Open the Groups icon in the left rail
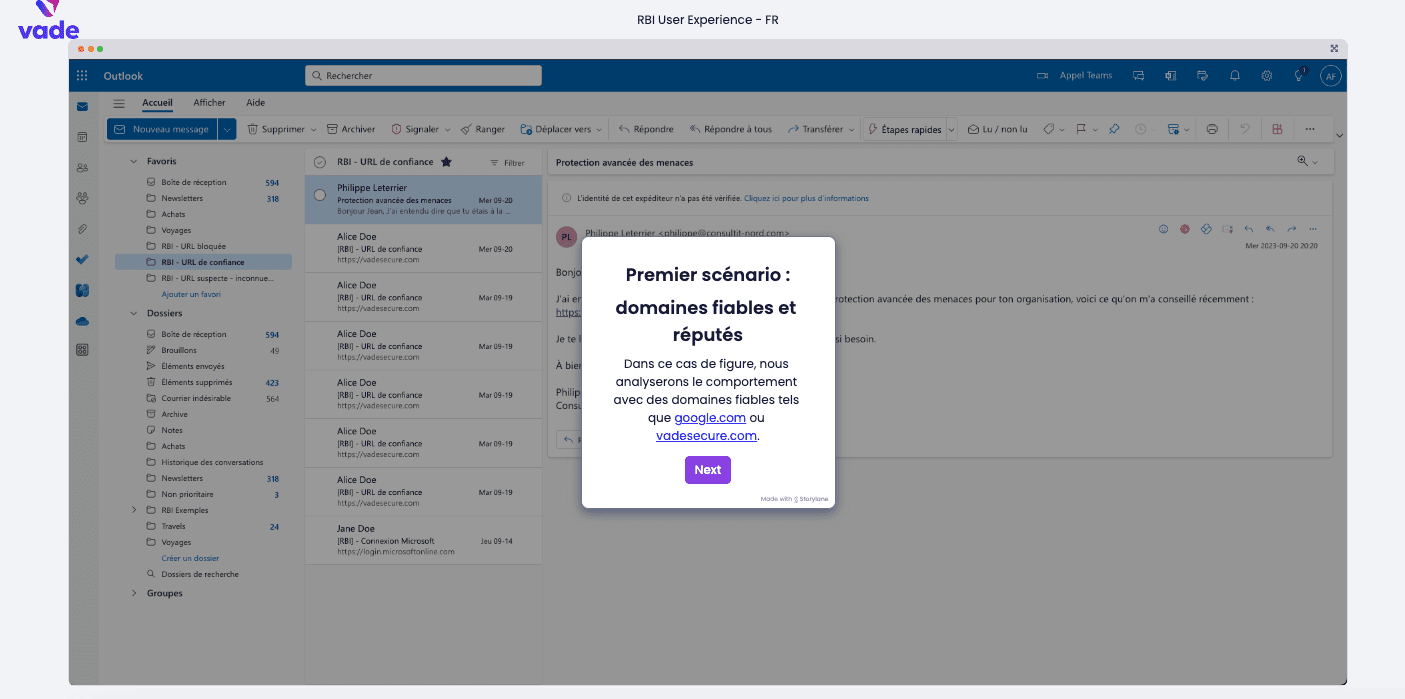The image size is (1405, 699). click(82, 198)
